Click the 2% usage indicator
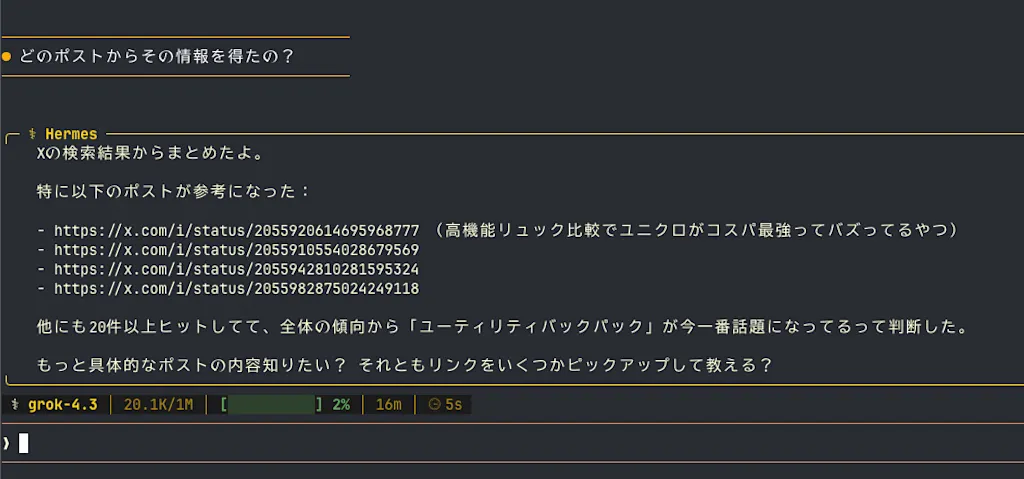 341,405
